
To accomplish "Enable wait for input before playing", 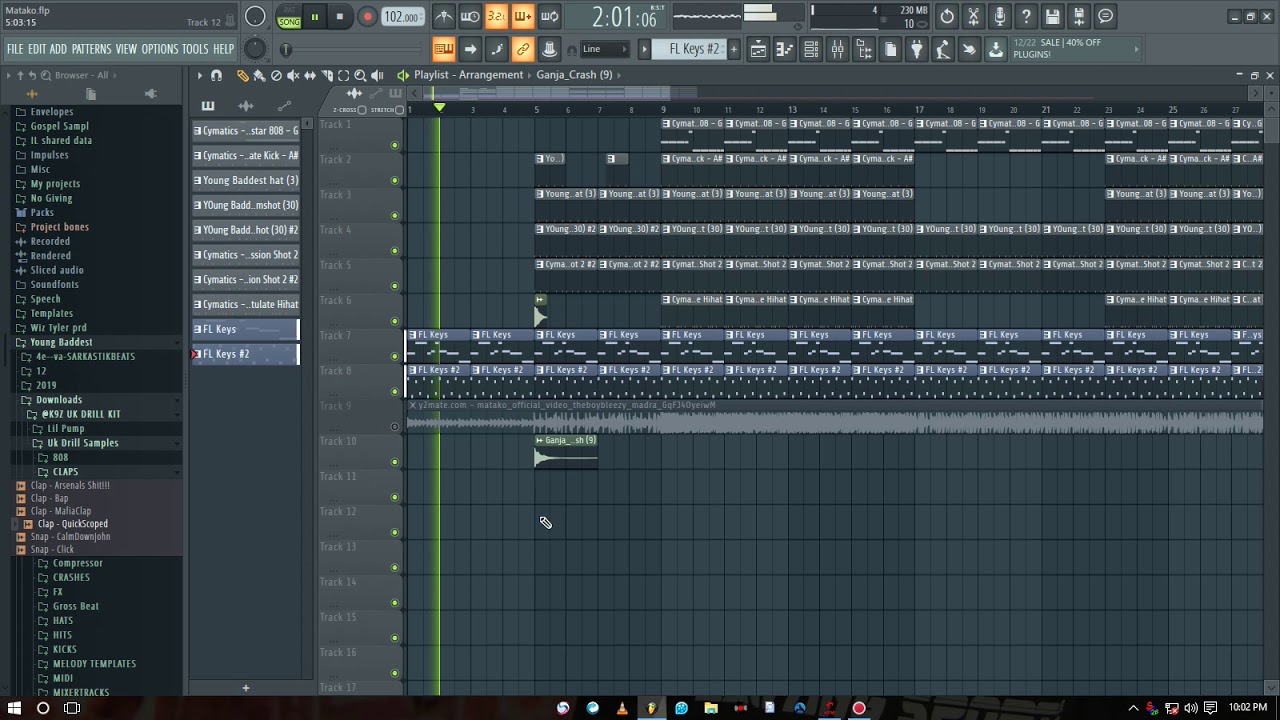I will tap(470, 16).
